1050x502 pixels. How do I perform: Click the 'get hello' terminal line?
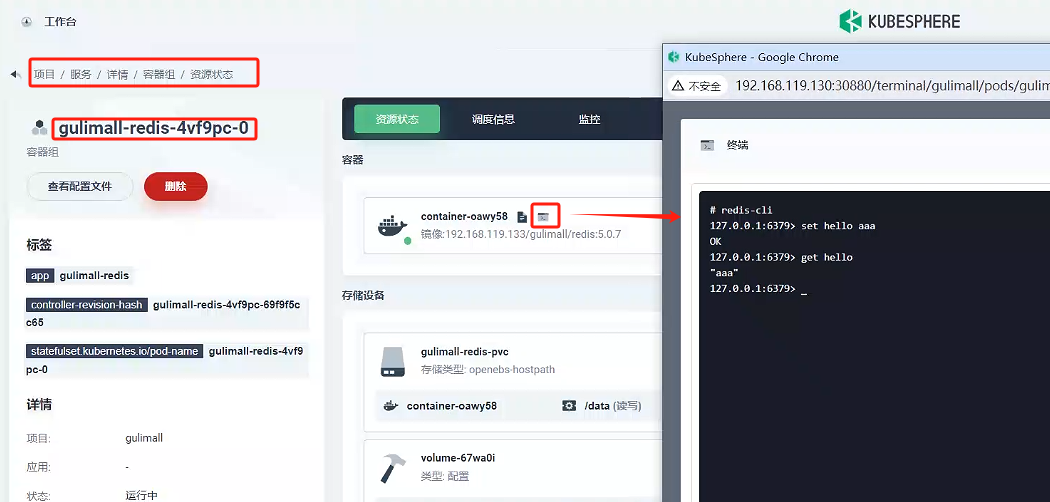click(781, 258)
